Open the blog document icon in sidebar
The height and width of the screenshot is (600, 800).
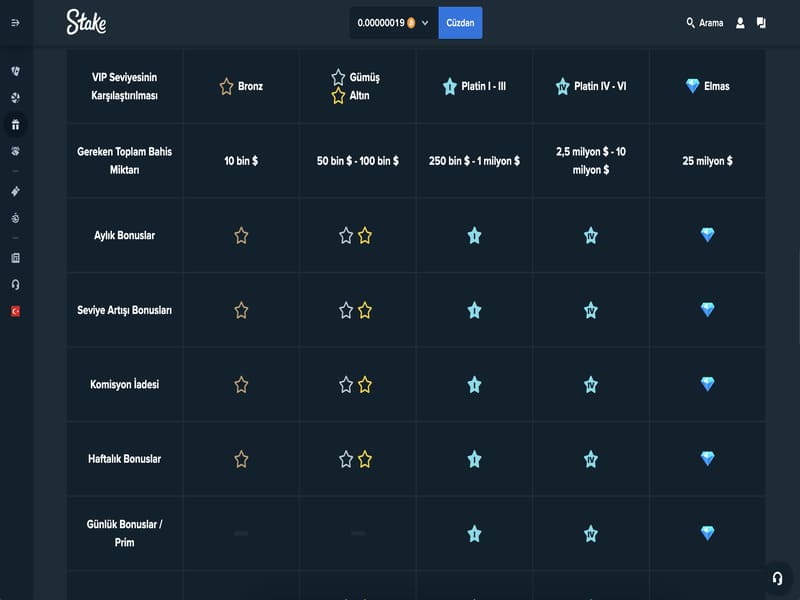click(x=15, y=257)
